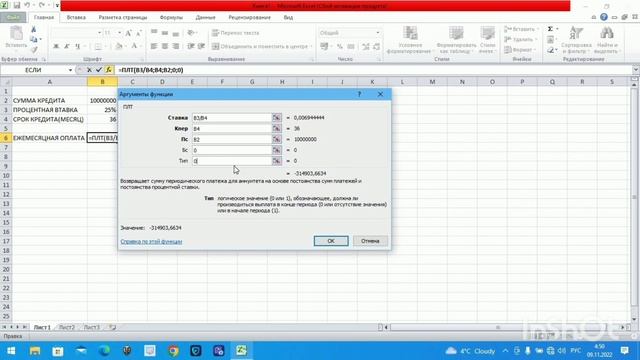Click the Бс input field

click(232, 150)
